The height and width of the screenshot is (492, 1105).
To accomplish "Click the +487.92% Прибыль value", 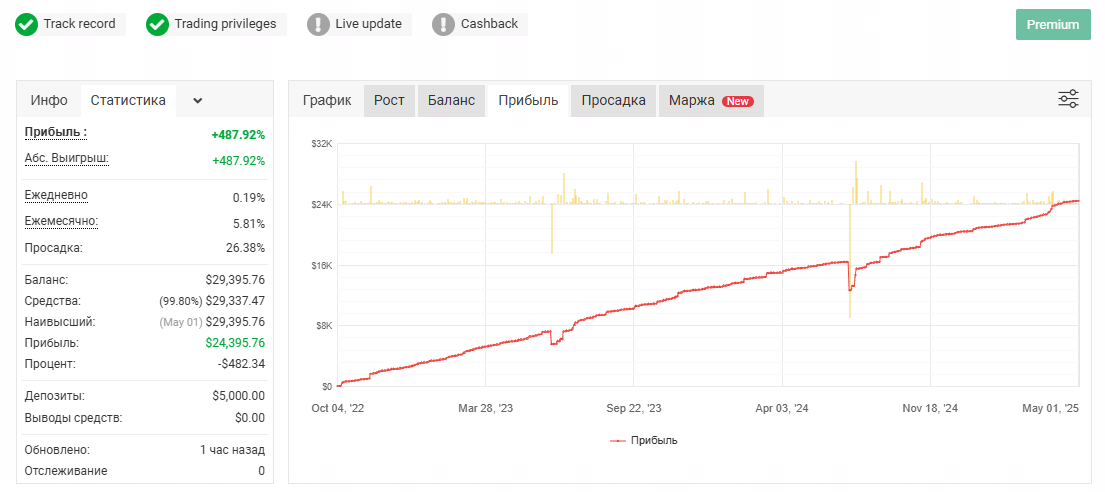I will (x=238, y=135).
